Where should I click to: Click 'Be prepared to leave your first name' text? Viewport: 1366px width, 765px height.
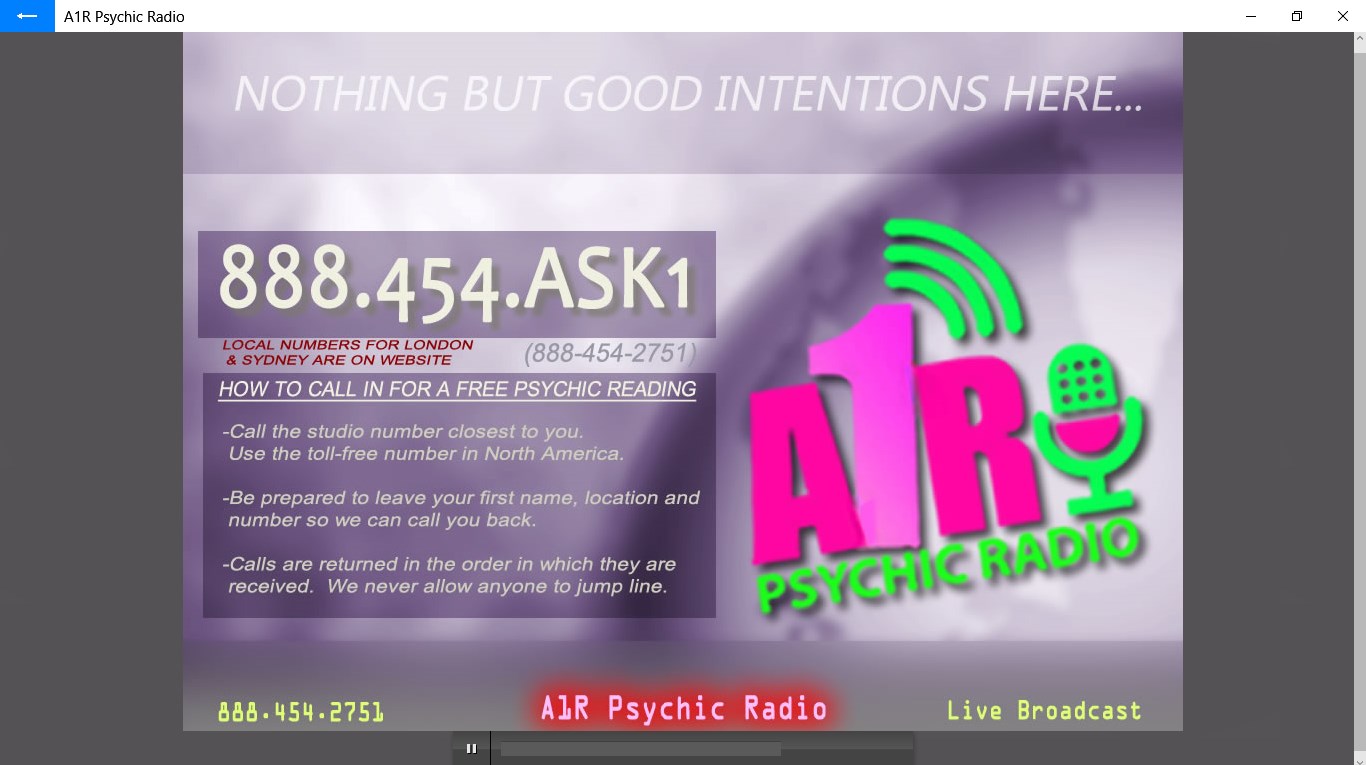coord(461,509)
